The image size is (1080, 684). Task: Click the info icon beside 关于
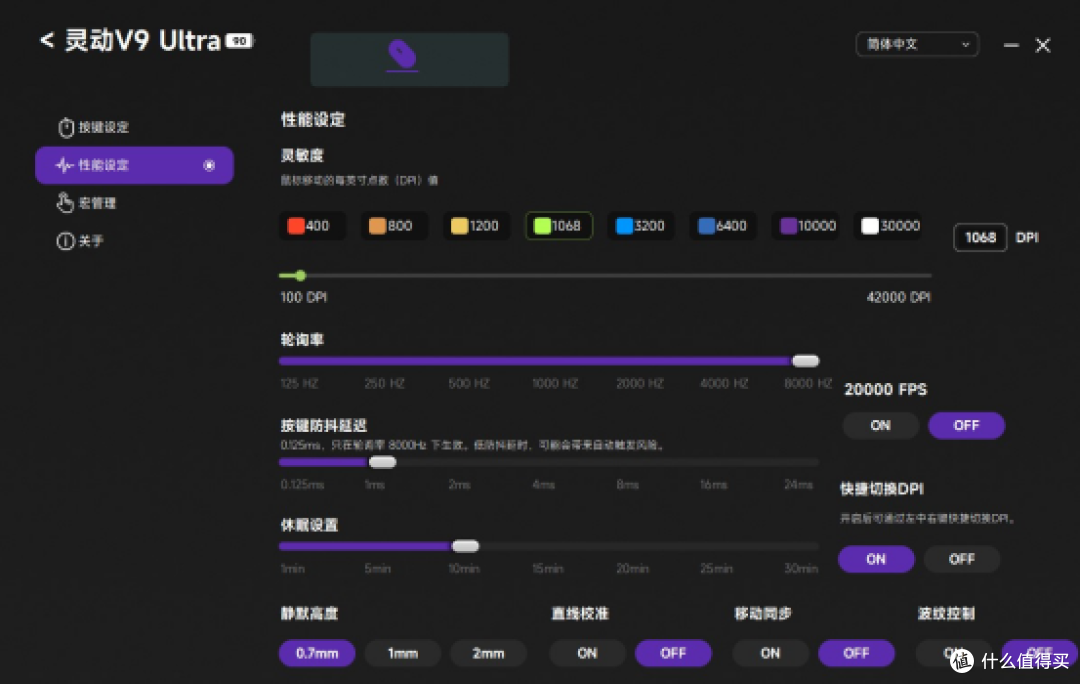tap(65, 241)
